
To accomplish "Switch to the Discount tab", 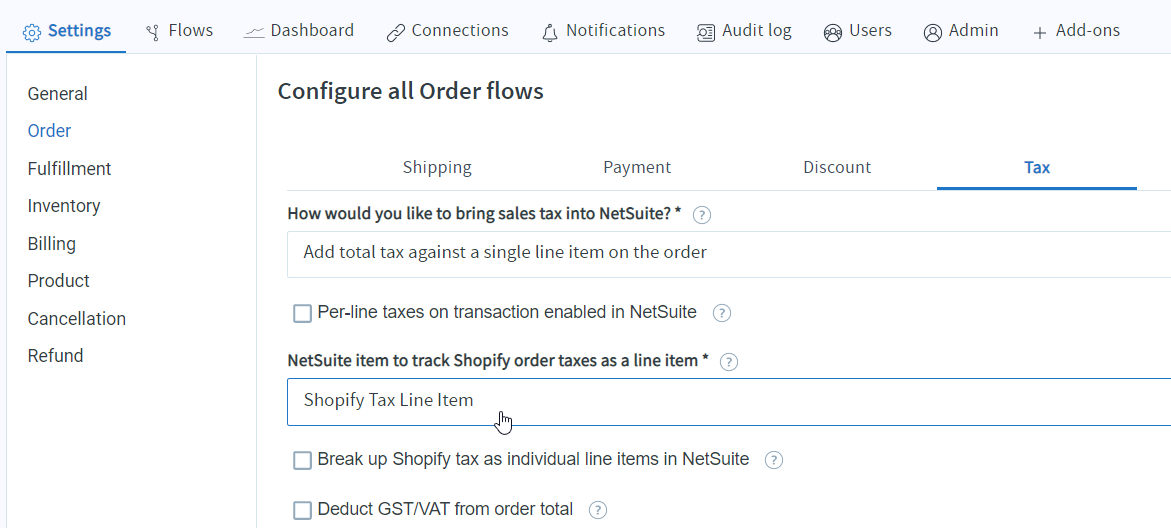I will click(x=836, y=167).
